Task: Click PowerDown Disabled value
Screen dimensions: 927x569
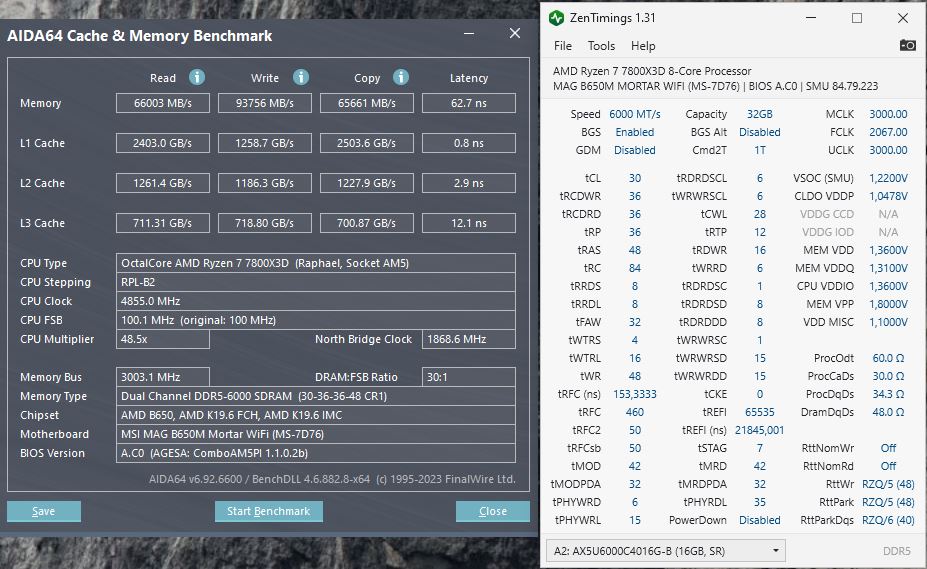Action: (x=760, y=520)
